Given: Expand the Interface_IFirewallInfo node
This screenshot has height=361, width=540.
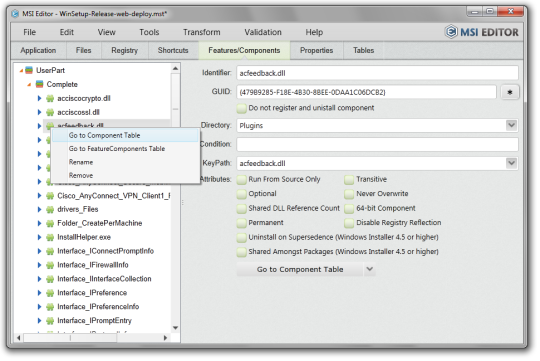Looking at the screenshot, I should click(39, 265).
